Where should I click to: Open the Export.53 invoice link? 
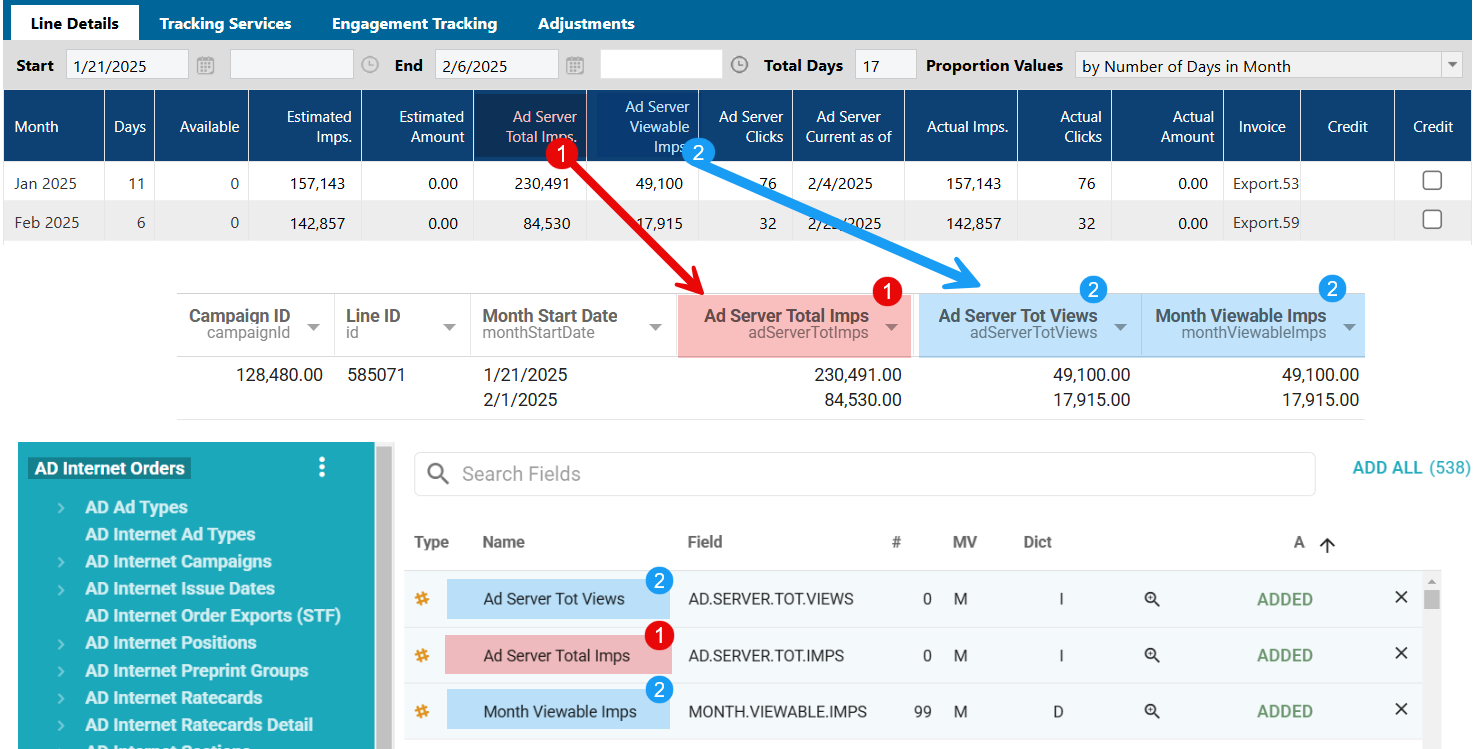click(x=1265, y=184)
